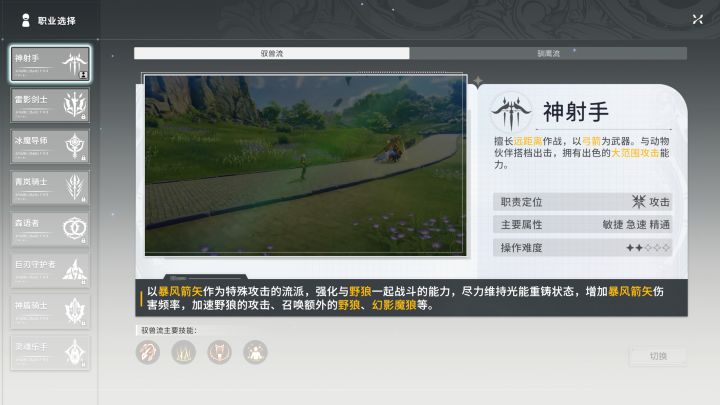The width and height of the screenshot is (720, 405).
Task: Click the 切换 button
Action: pyautogui.click(x=658, y=356)
